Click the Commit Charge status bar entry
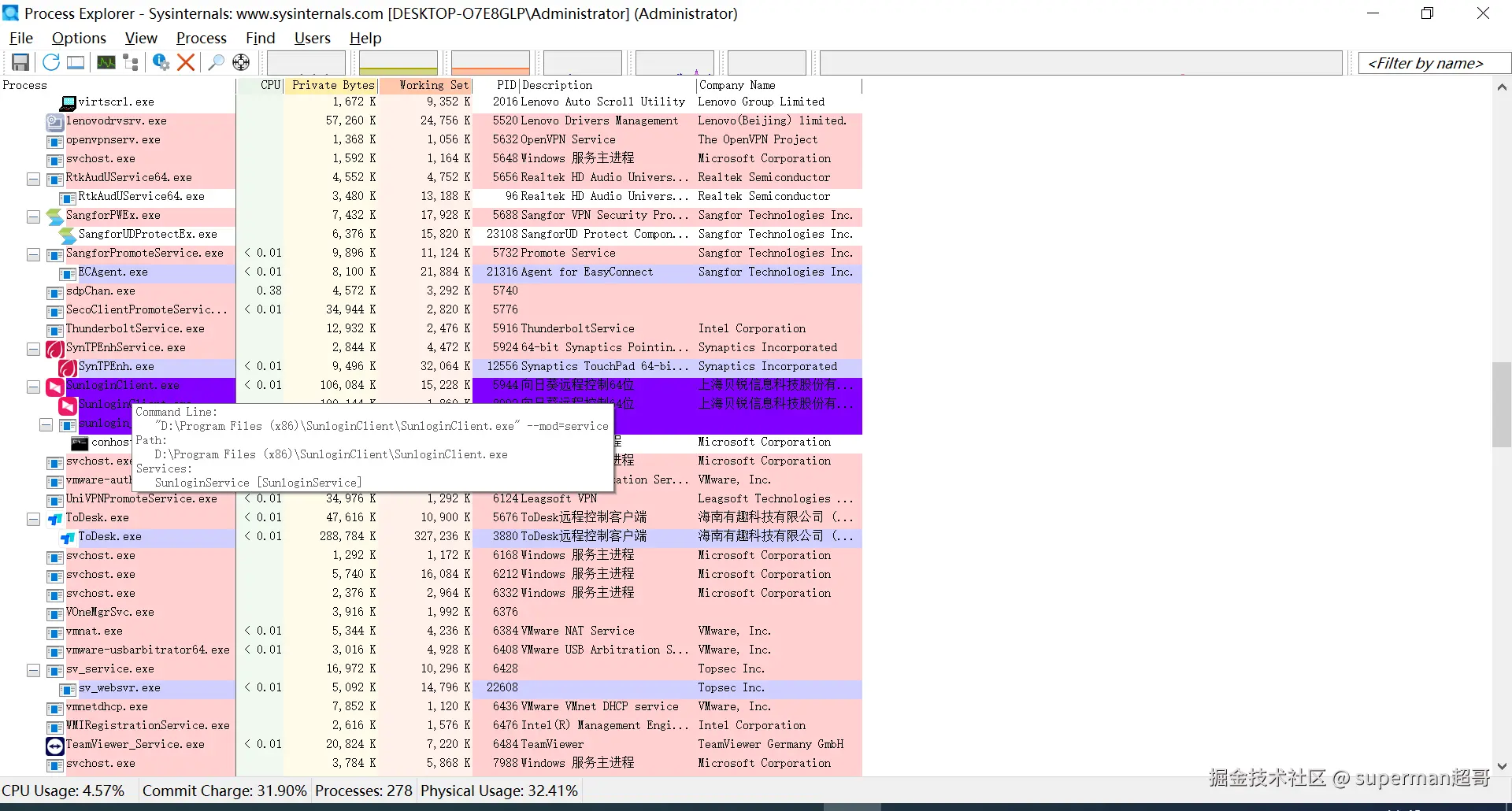1512x811 pixels. coord(224,791)
